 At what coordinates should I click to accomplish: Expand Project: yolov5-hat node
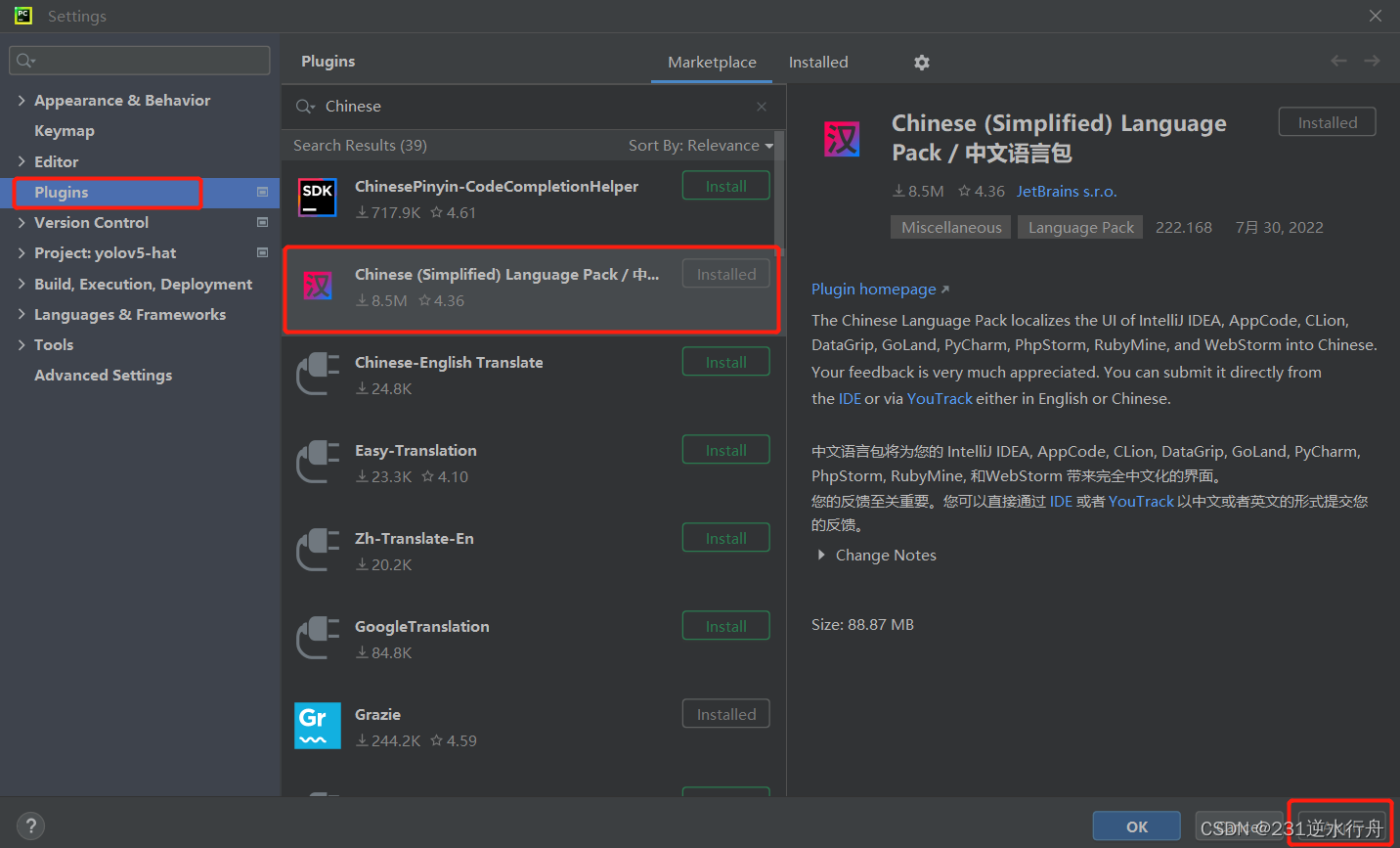coord(22,253)
